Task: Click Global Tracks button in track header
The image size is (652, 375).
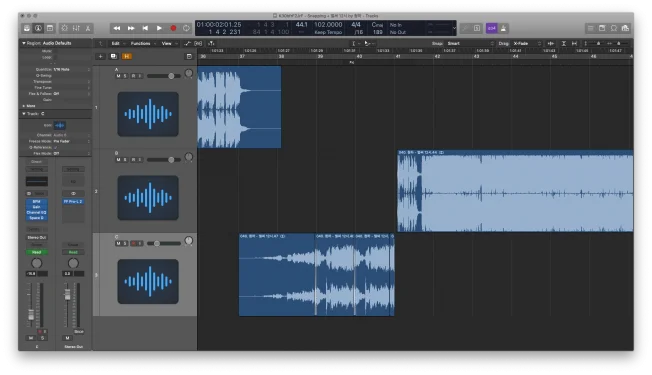Action: [x=189, y=56]
